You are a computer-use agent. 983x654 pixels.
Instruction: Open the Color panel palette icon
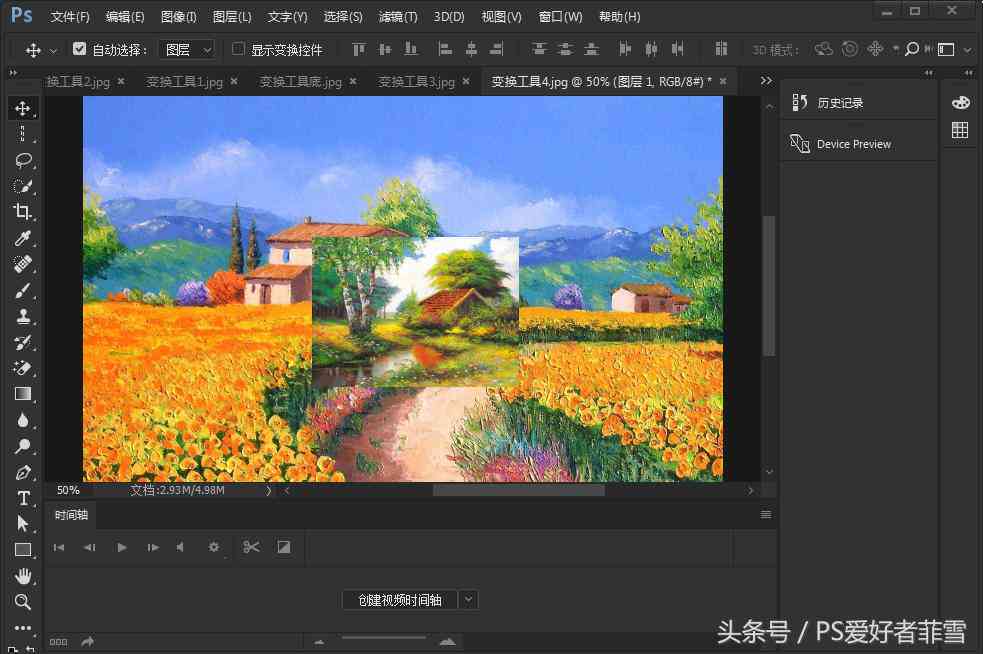960,103
